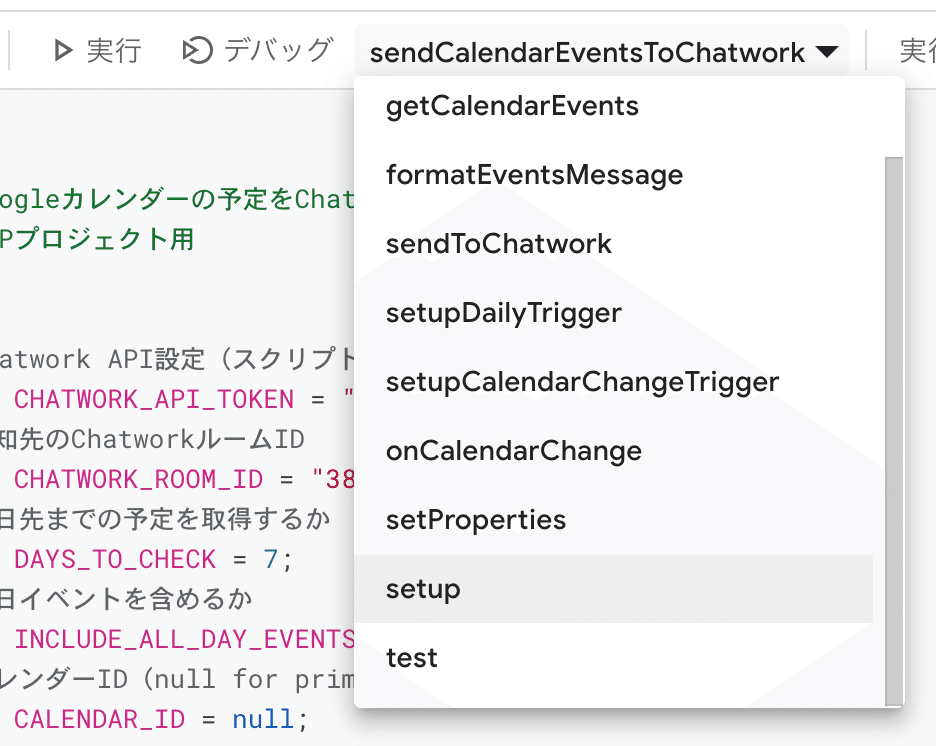Click the null value of CALENDAR_ID
This screenshot has height=746, width=936.
pyautogui.click(x=263, y=719)
